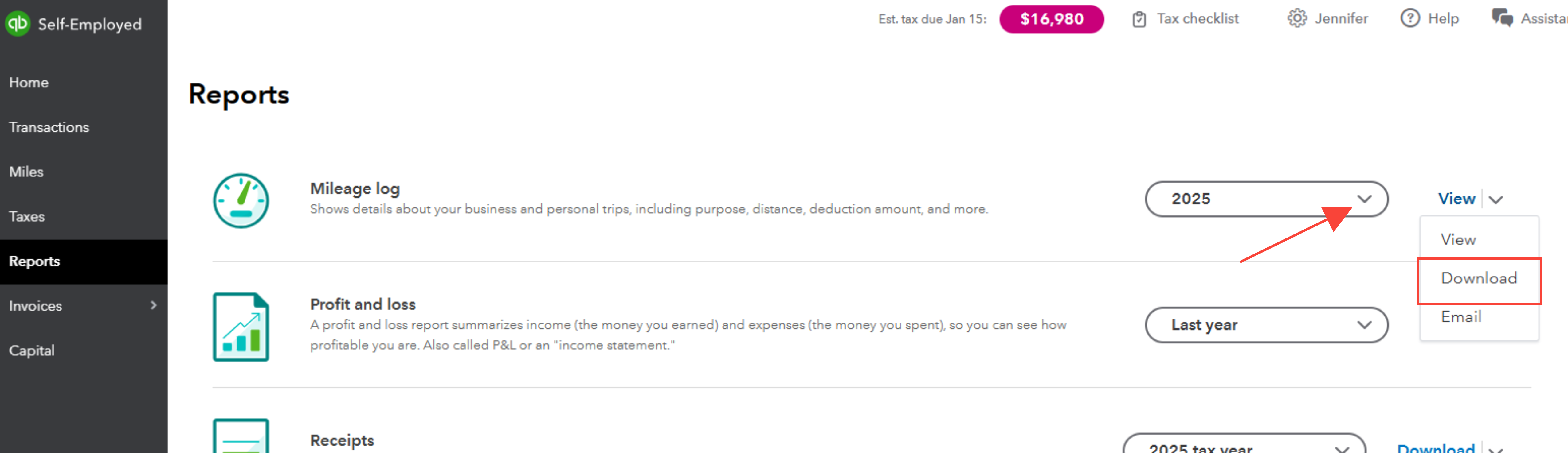Click the Receipts report icon
Screen dimensions: 1568x453
point(241,437)
